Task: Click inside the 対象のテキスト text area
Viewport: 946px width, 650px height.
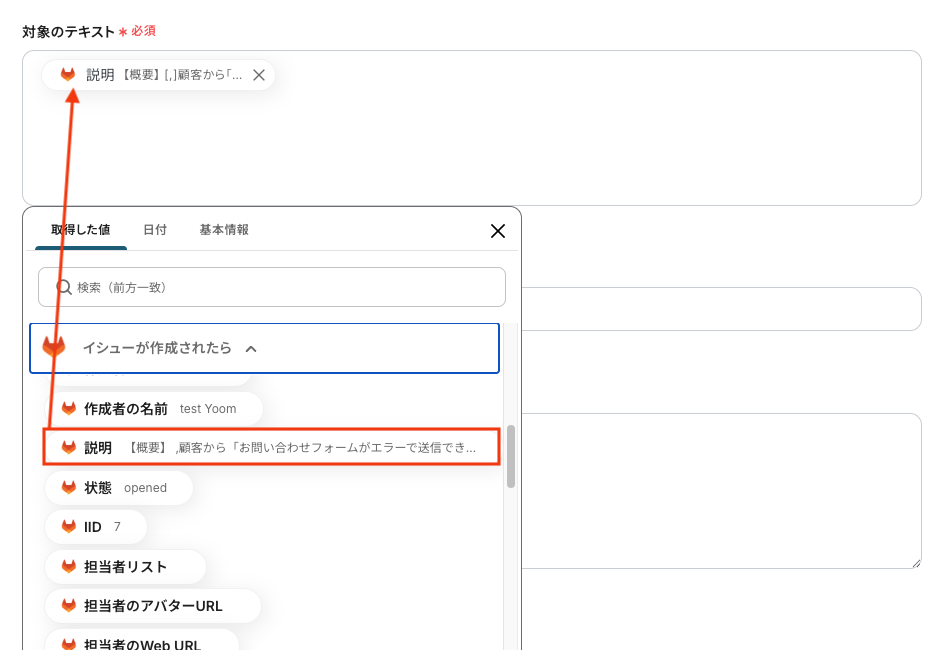Action: click(472, 128)
